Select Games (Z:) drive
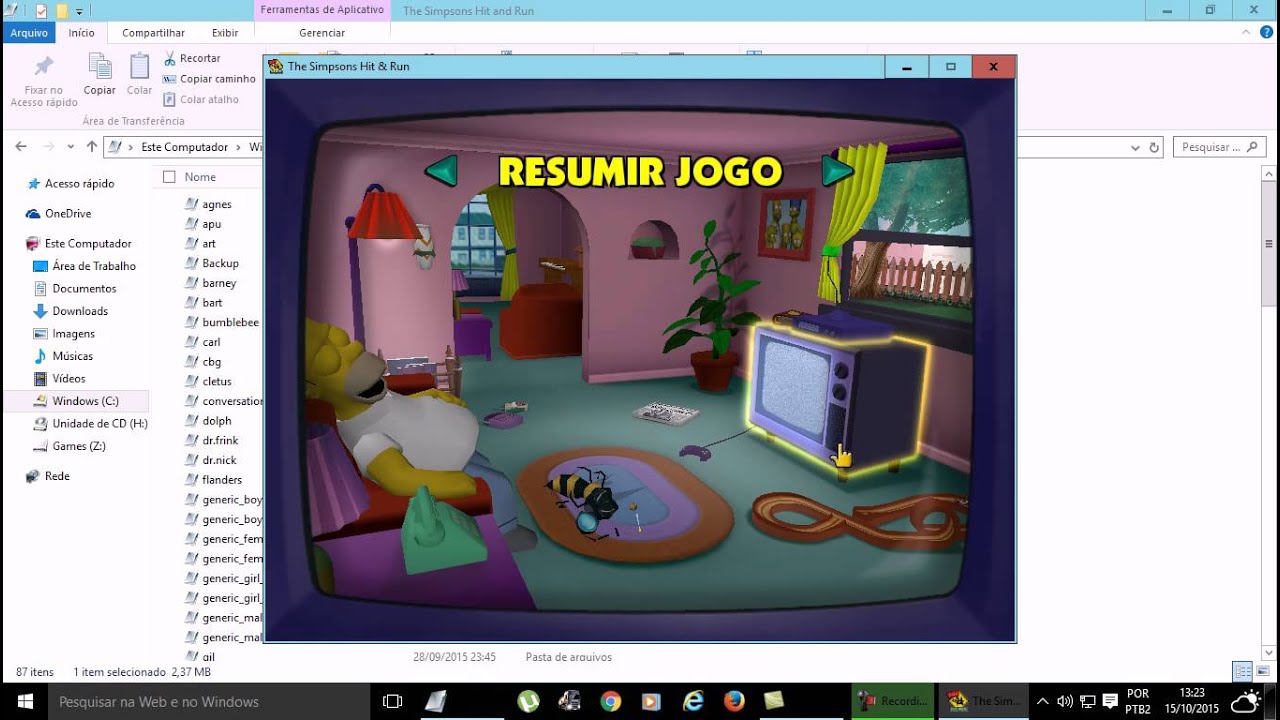This screenshot has width=1280, height=720. (x=78, y=446)
